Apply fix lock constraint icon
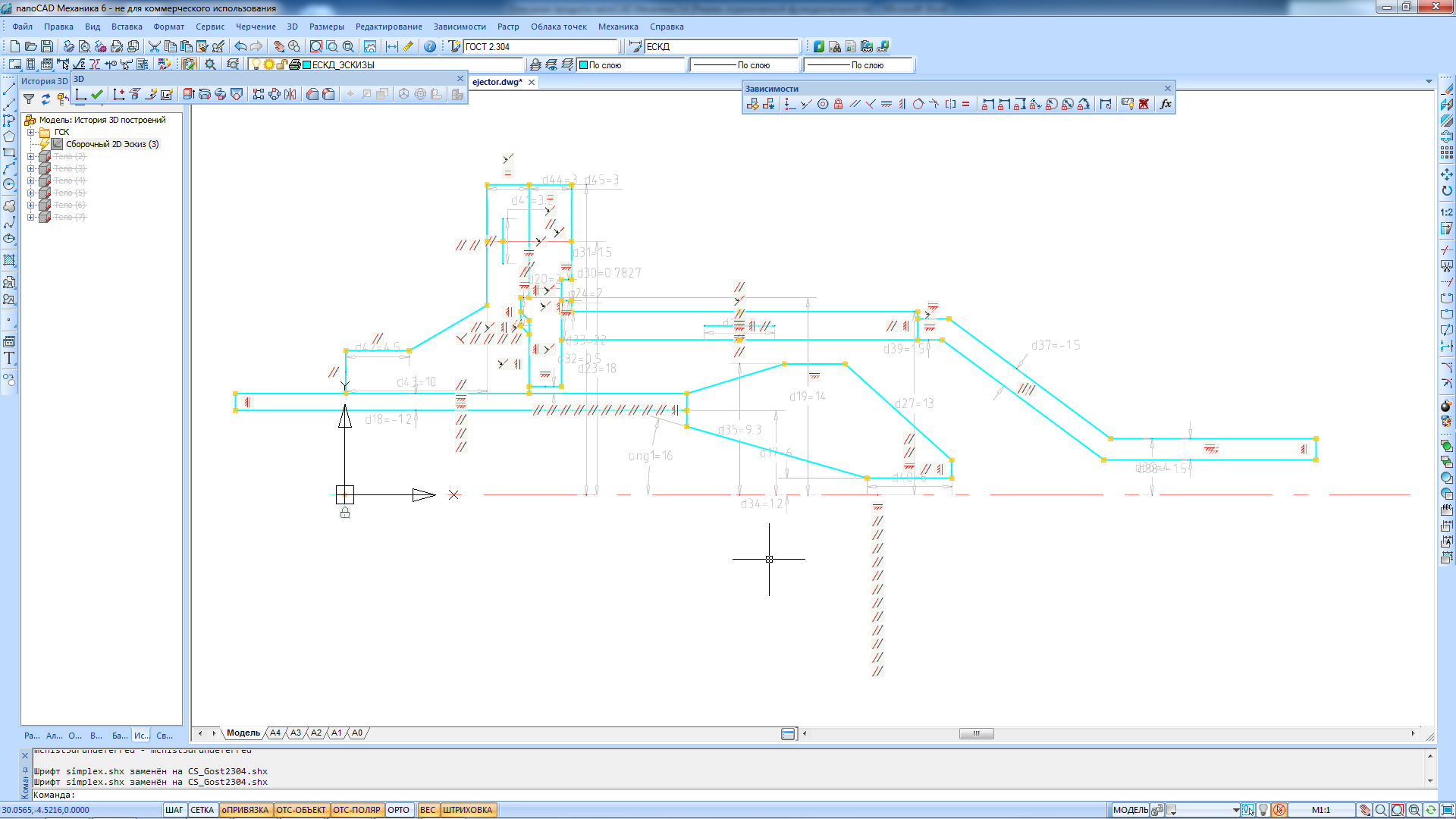This screenshot has height=819, width=1456. [839, 105]
